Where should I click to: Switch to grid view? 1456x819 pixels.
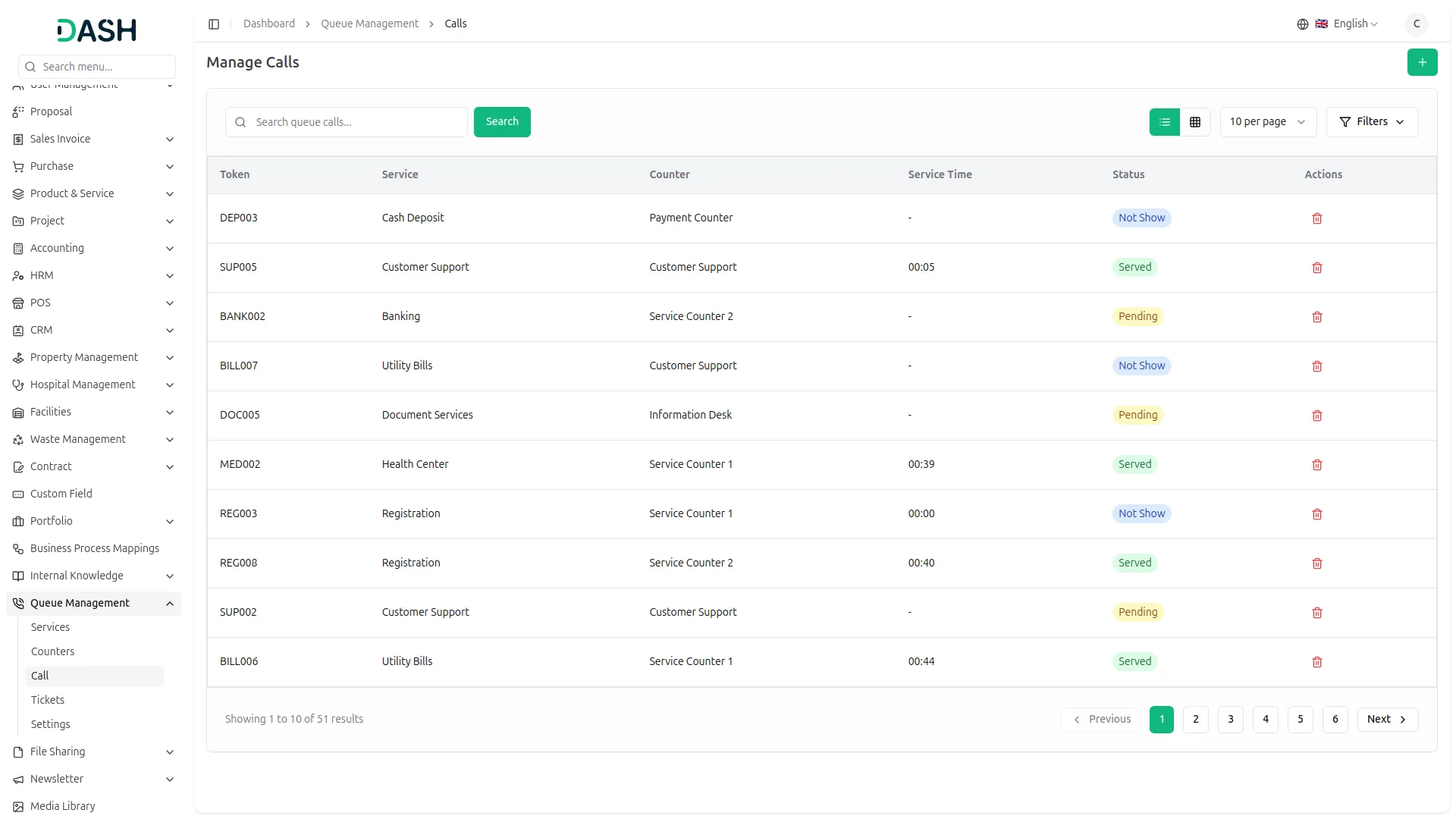[x=1194, y=122]
